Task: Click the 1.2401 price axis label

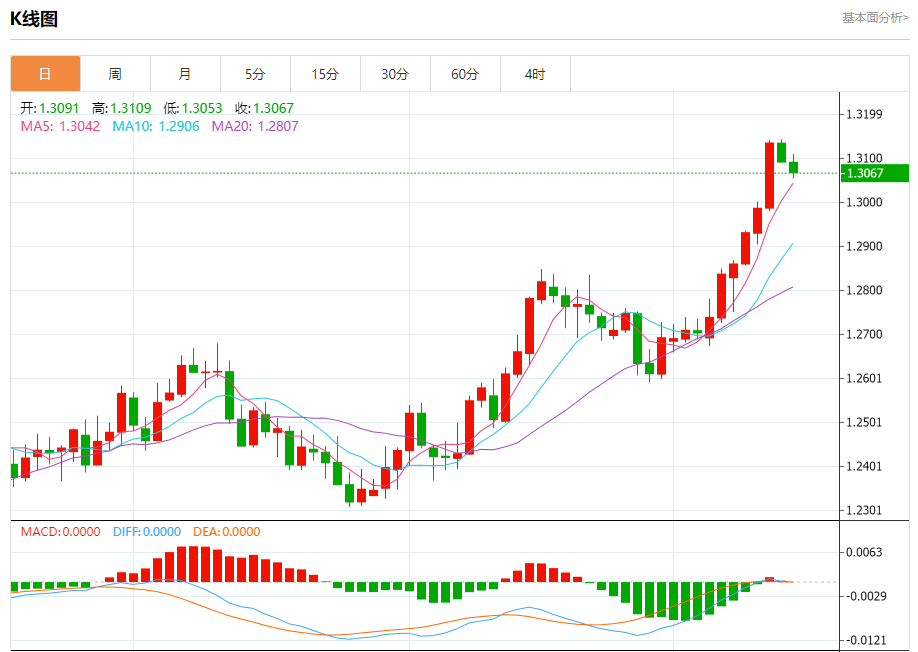Action: [x=865, y=466]
